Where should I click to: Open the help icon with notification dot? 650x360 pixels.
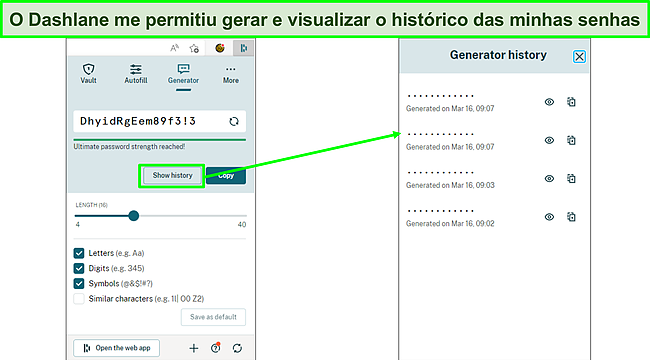[216, 348]
